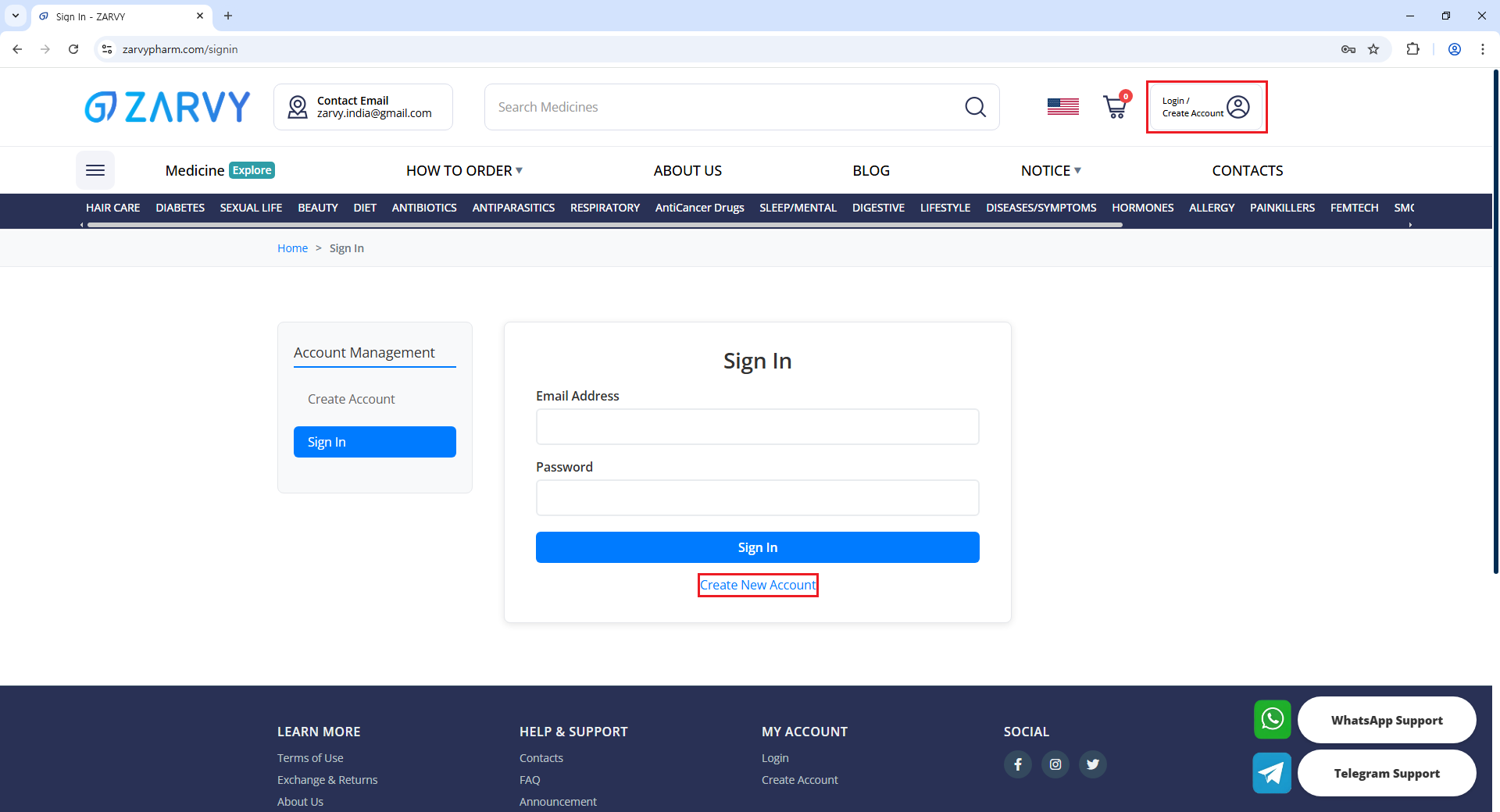1500x812 pixels.
Task: Click the ZARVY logo
Action: tap(167, 107)
